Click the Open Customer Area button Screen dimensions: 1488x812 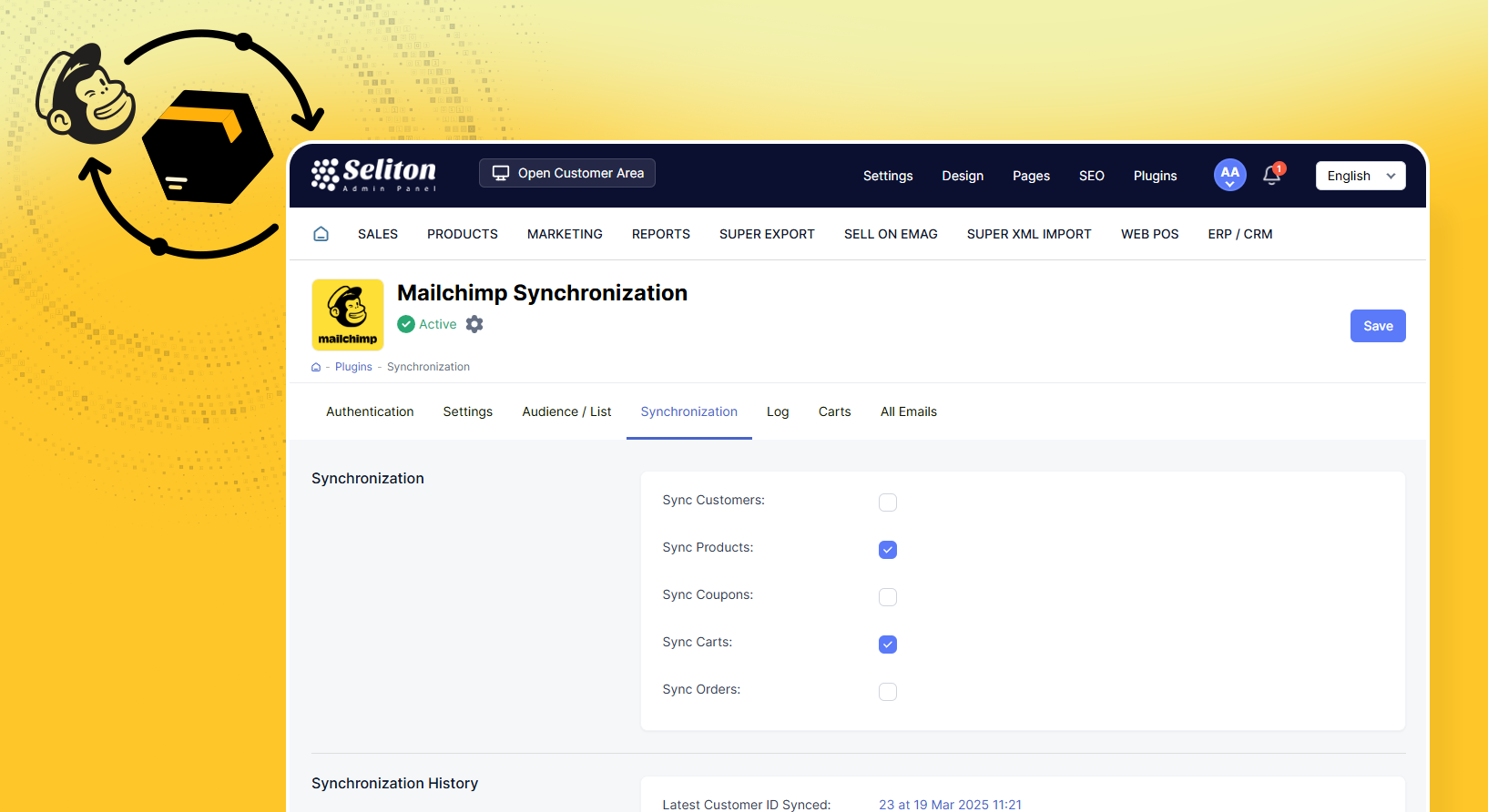pos(567,173)
